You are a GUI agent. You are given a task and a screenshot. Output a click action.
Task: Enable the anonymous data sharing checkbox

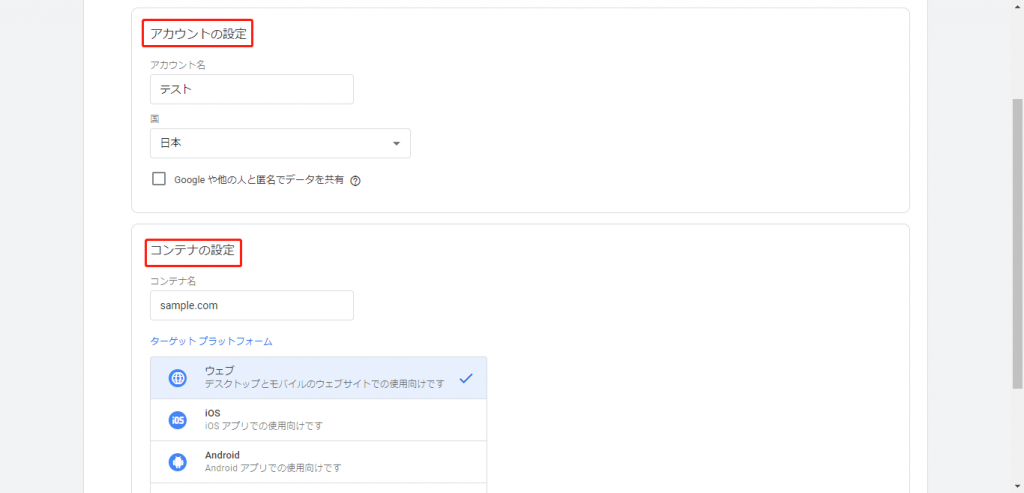(x=159, y=179)
